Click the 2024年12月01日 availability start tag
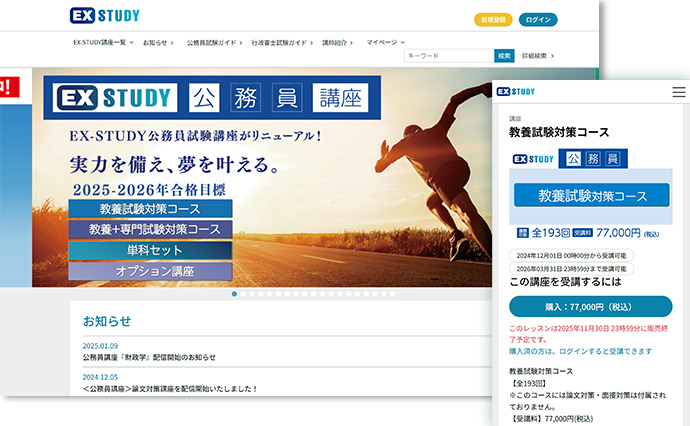The height and width of the screenshot is (426, 690). 571,255
